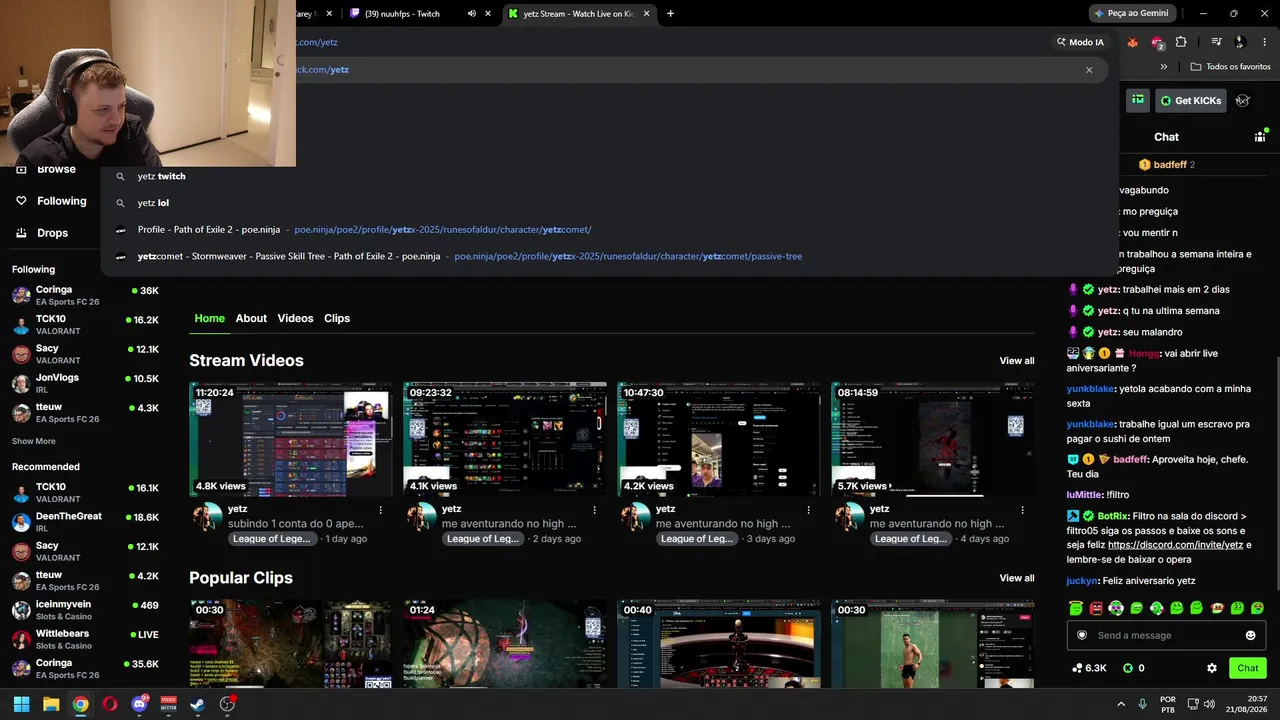The width and height of the screenshot is (1280, 720).
Task: Open the yetzcomet Passive Skill Tree suggestion
Action: click(x=608, y=257)
